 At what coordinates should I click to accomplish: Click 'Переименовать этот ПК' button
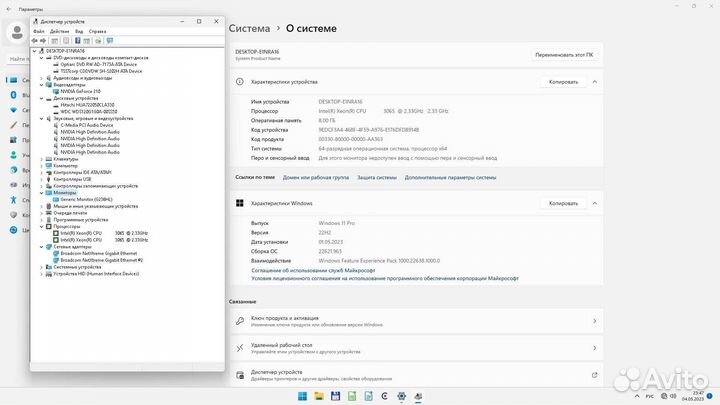(x=564, y=55)
